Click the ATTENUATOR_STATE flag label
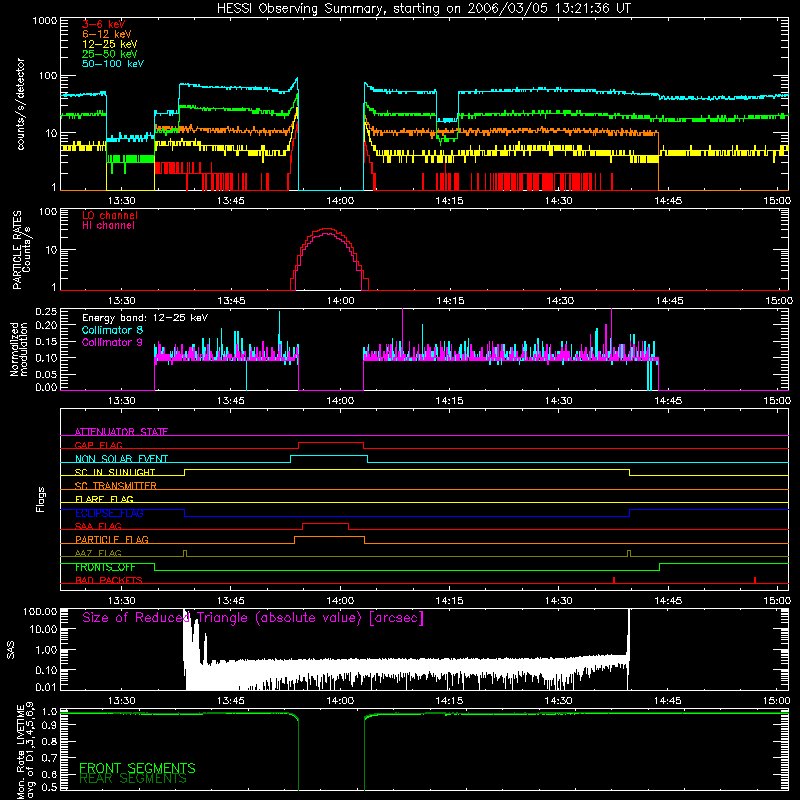 121,432
